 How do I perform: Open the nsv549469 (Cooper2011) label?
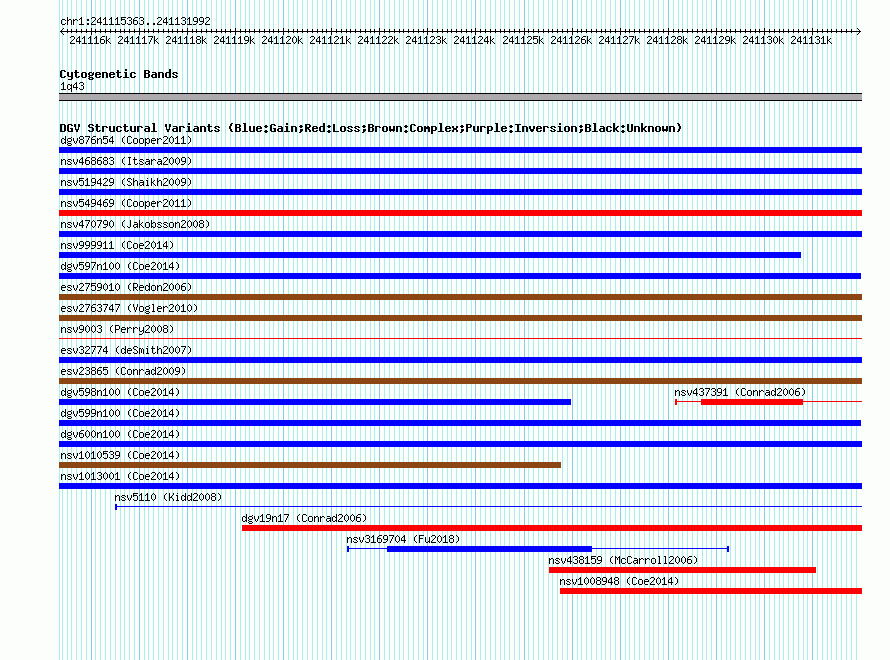coord(126,203)
